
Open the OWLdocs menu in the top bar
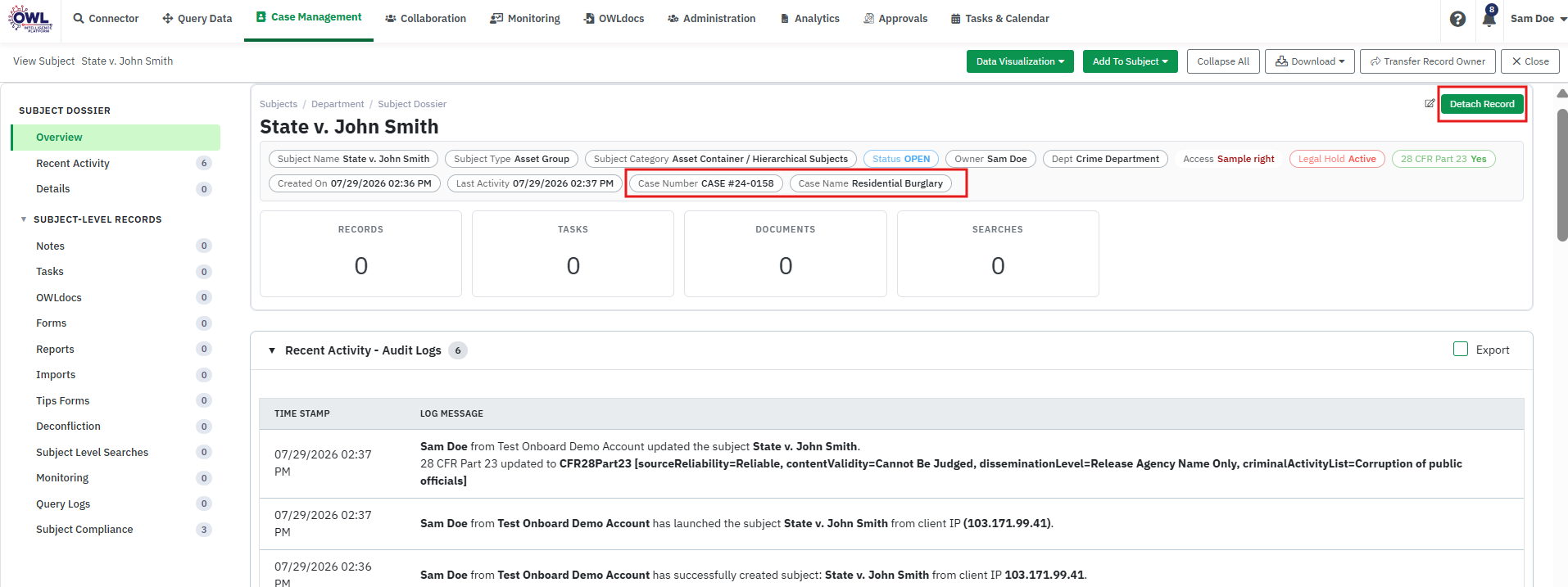tap(614, 18)
